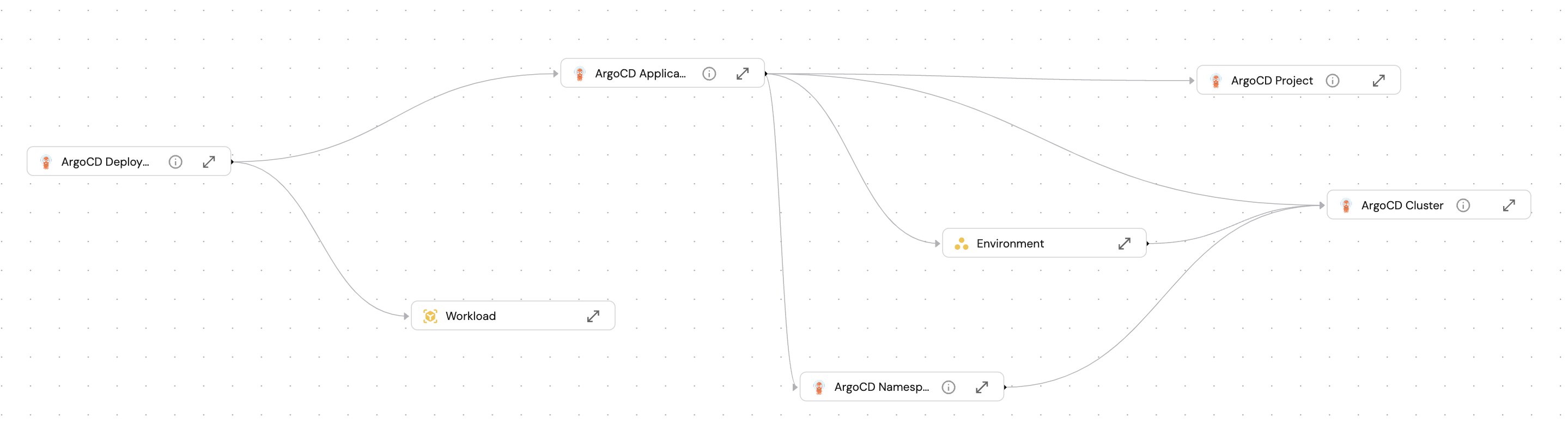The width and height of the screenshot is (1568, 435).
Task: Expand the ArgoCD Deployment node
Action: click(x=209, y=162)
